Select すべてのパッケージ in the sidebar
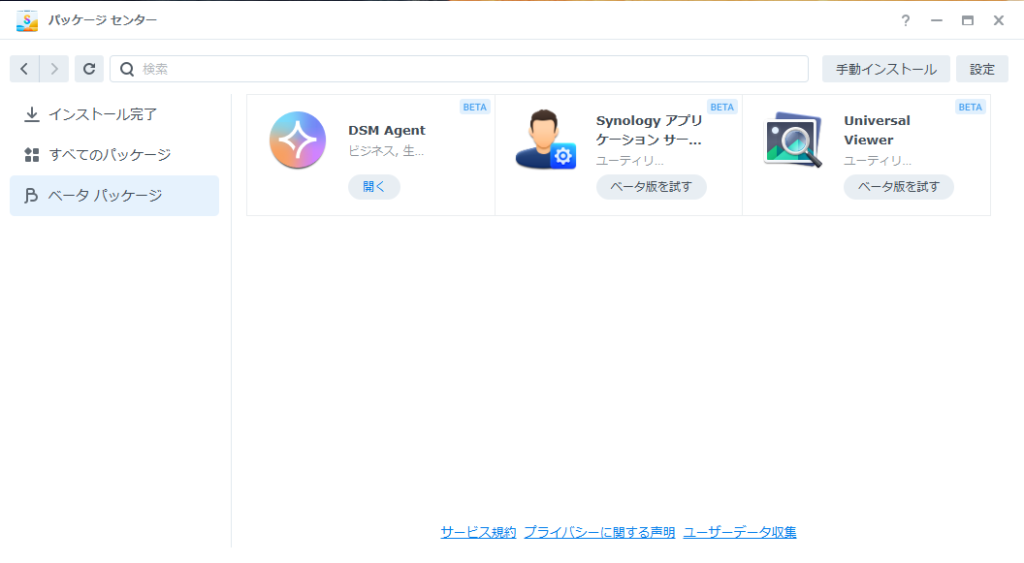 [114, 155]
